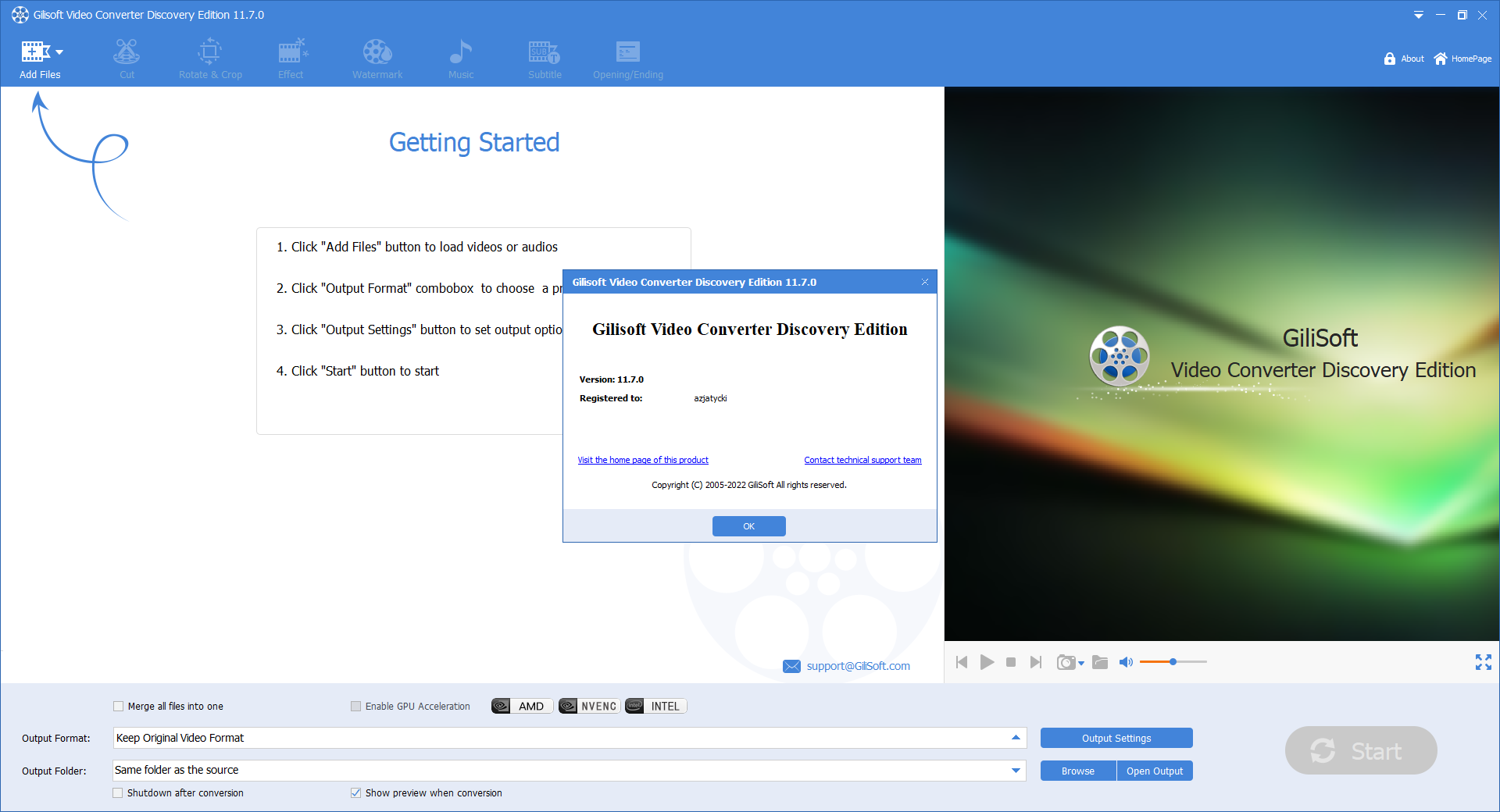1500x812 pixels.
Task: Adjust the volume slider
Action: click(1173, 662)
